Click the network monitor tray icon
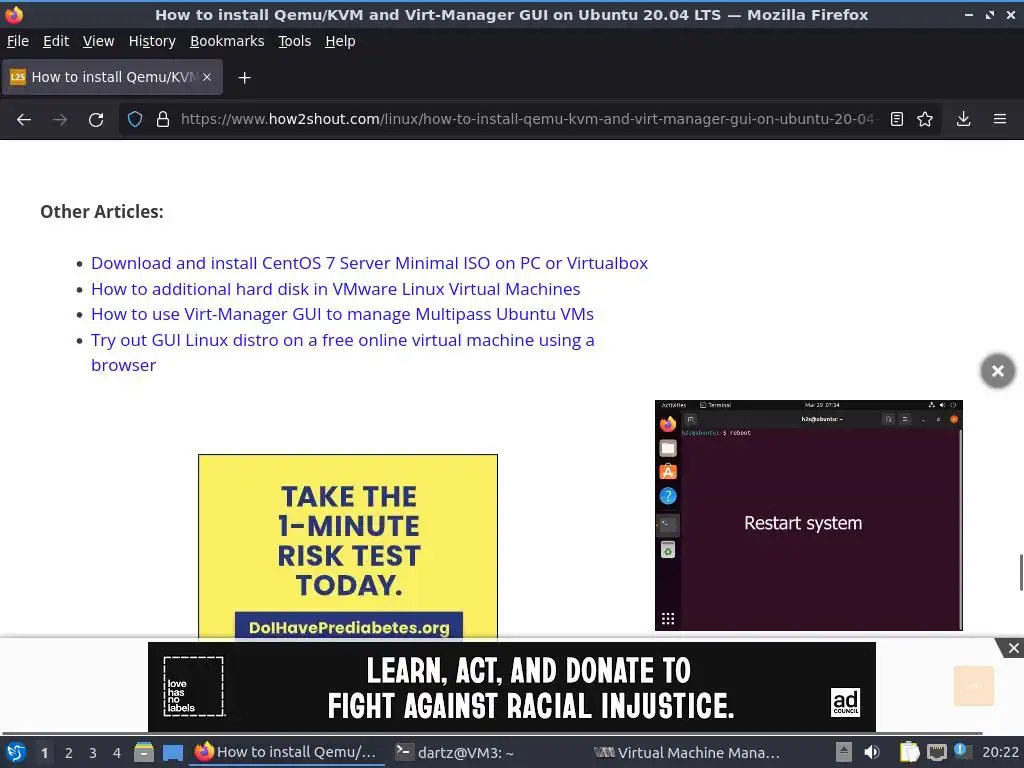The height and width of the screenshot is (768, 1024). [x=936, y=753]
